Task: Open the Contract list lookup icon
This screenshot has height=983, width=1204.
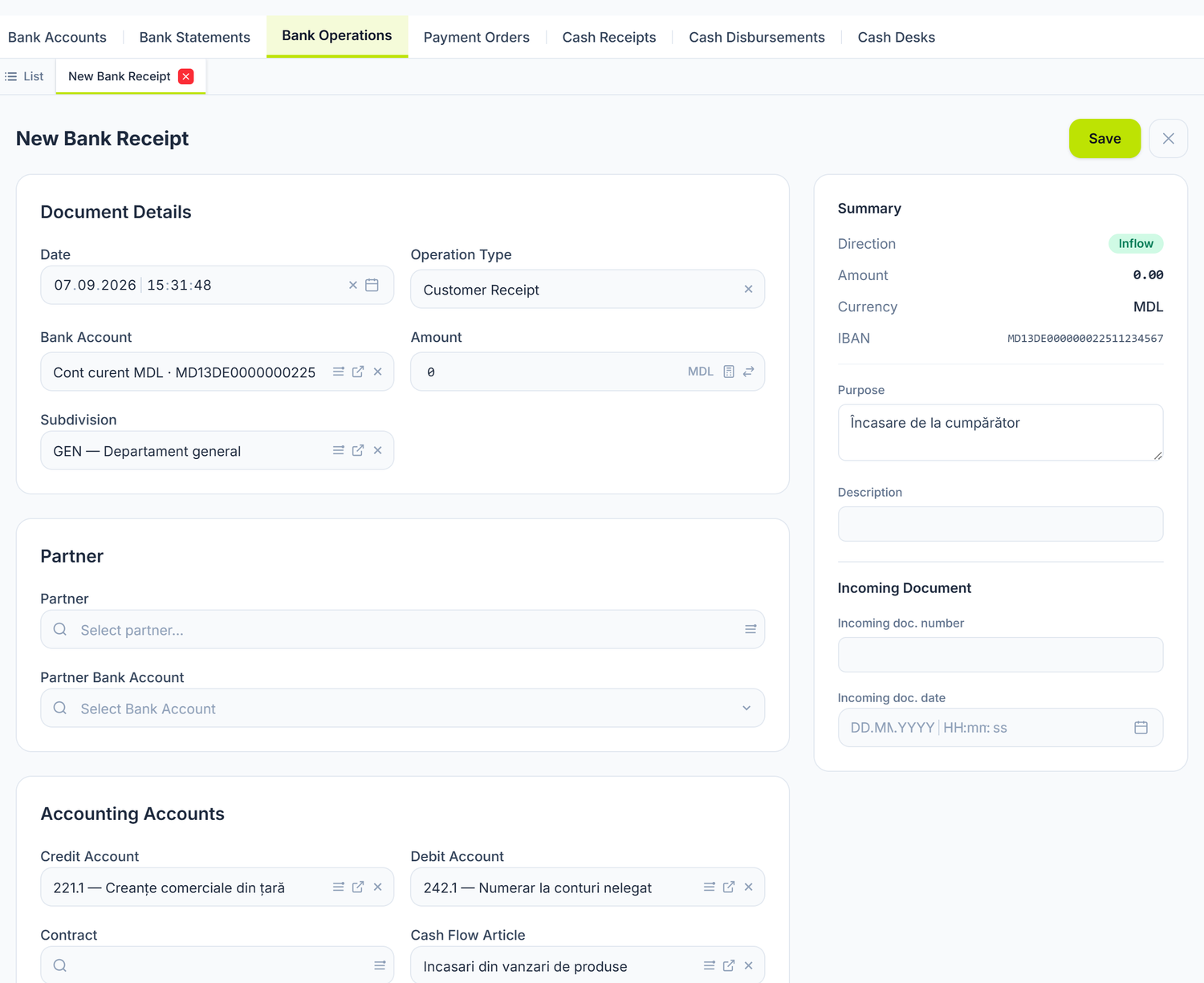Action: pos(380,965)
